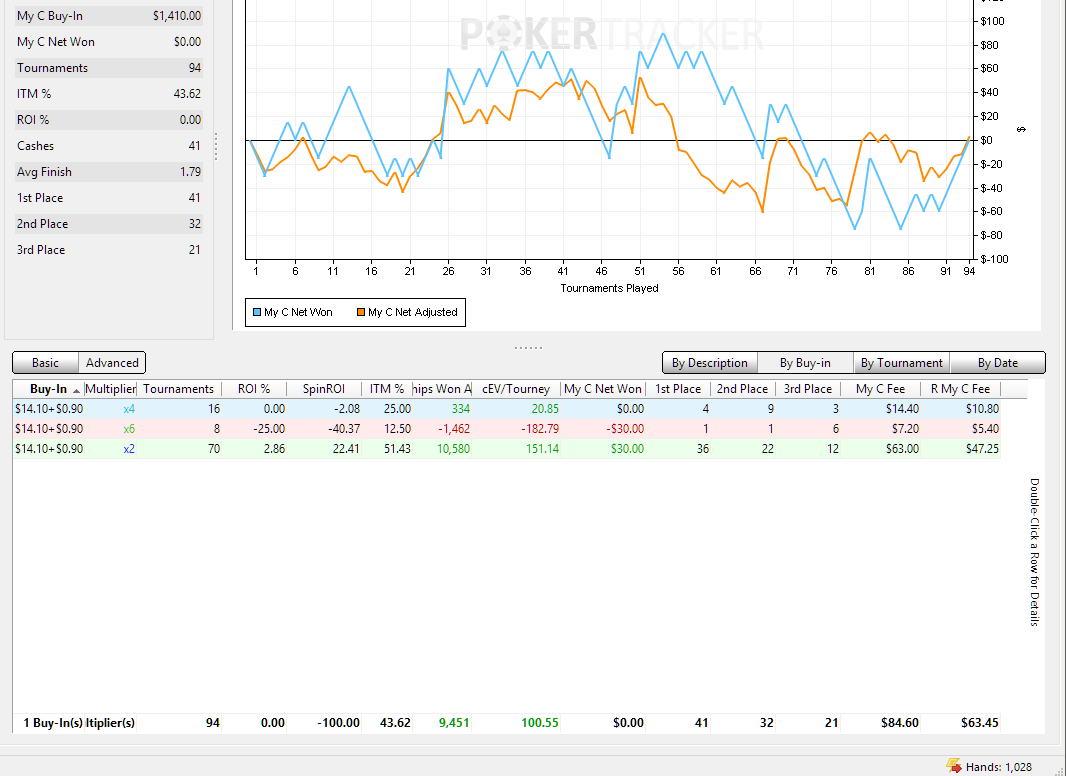1066x776 pixels.
Task: Sort by the ROI % column header
Action: point(254,389)
